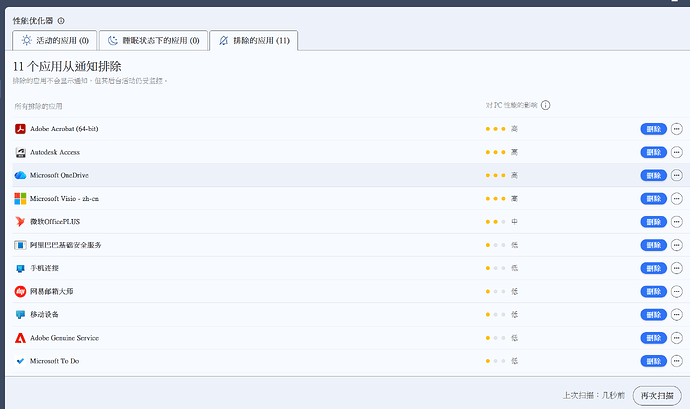Click the Adobe Acrobat (64-bit) app icon
690x409 pixels.
(20, 129)
